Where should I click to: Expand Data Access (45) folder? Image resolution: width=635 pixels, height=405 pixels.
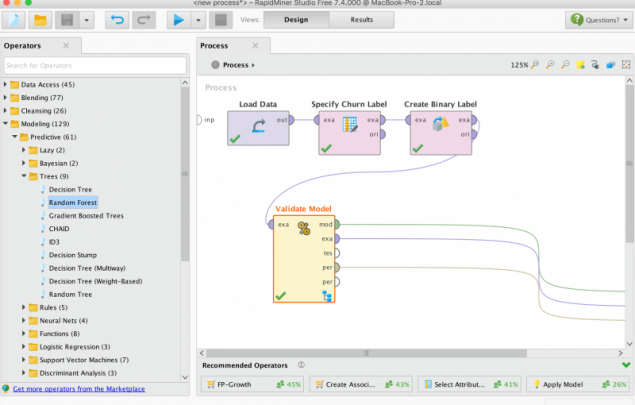5,84
